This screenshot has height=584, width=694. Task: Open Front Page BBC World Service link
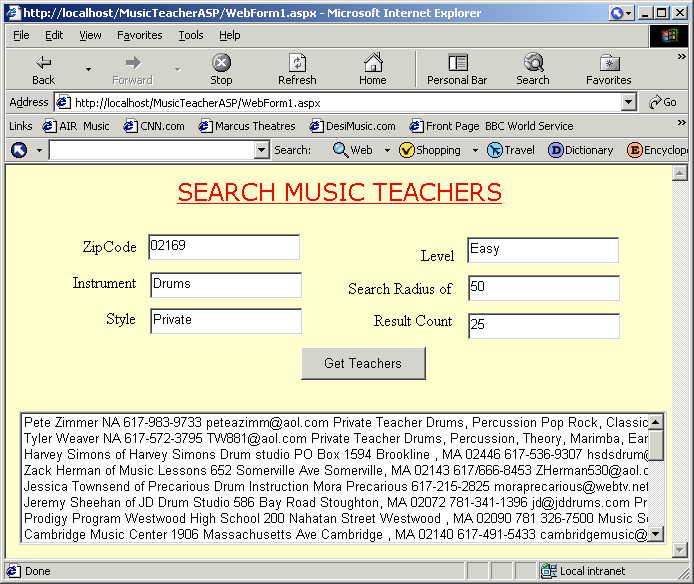[x=491, y=126]
